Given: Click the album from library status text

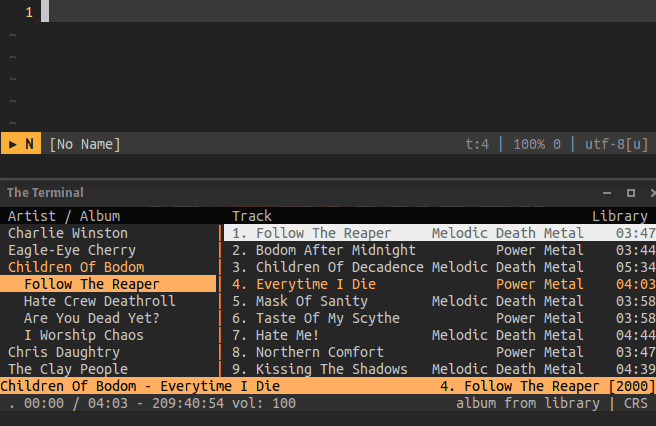Looking at the screenshot, I should 528,403.
